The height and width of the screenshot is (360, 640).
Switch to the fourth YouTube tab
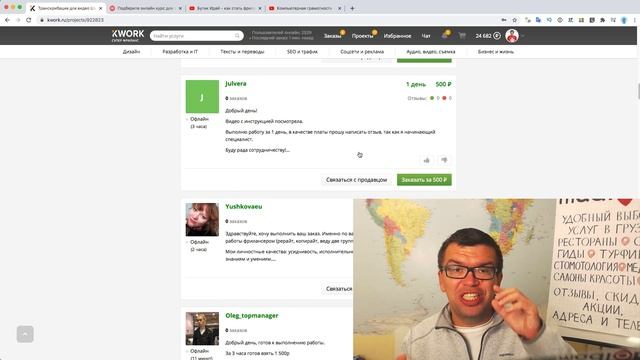click(x=304, y=8)
